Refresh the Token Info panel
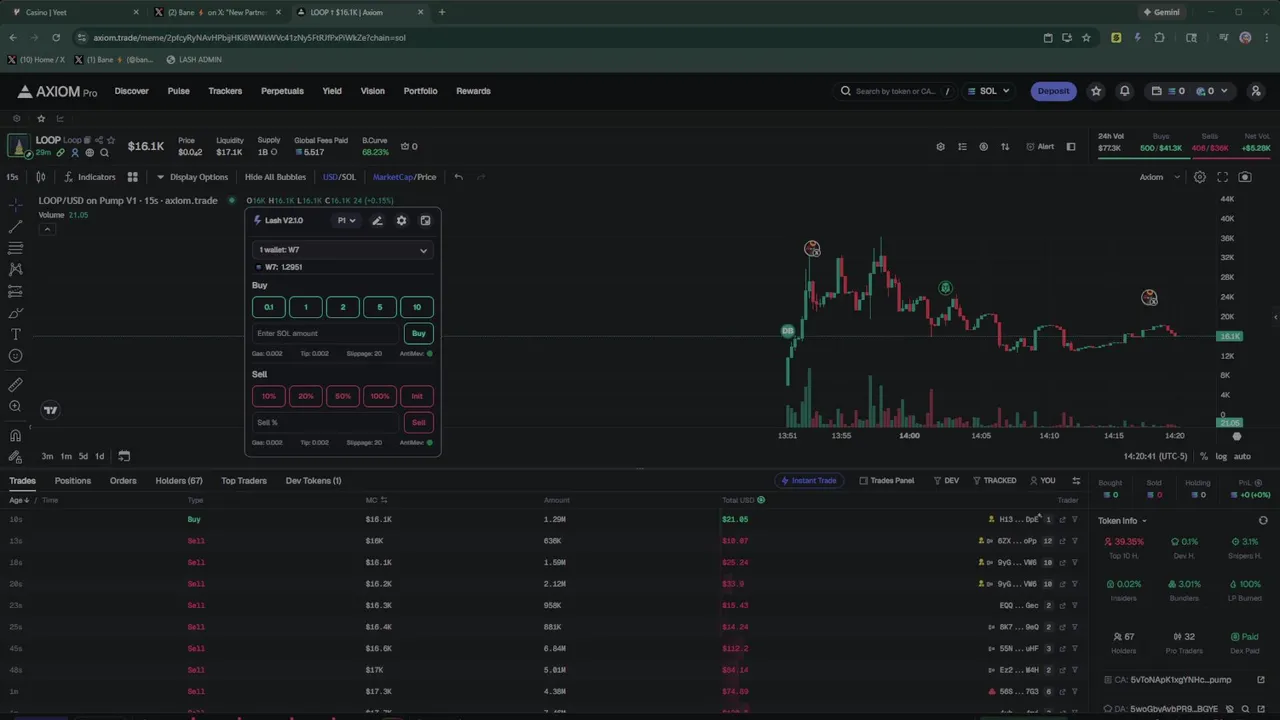Viewport: 1280px width, 720px height. coord(1263,521)
